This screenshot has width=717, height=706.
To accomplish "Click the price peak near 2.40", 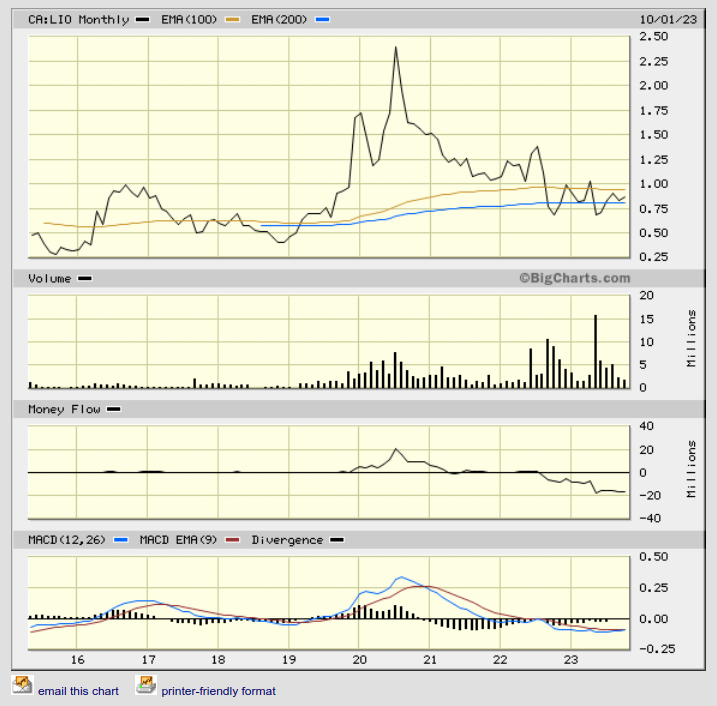I will [396, 47].
